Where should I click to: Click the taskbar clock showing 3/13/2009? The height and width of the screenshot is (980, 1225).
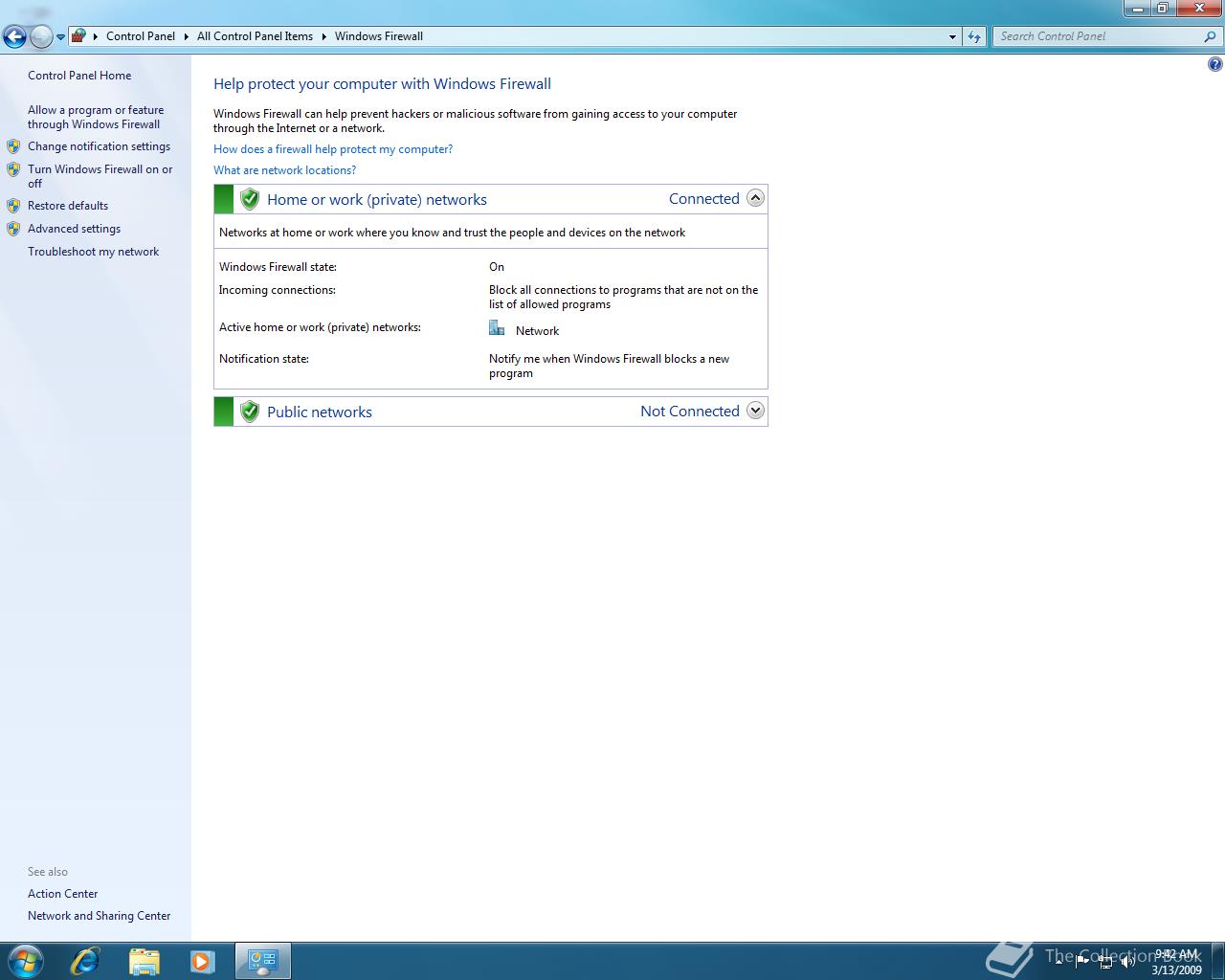1176,962
